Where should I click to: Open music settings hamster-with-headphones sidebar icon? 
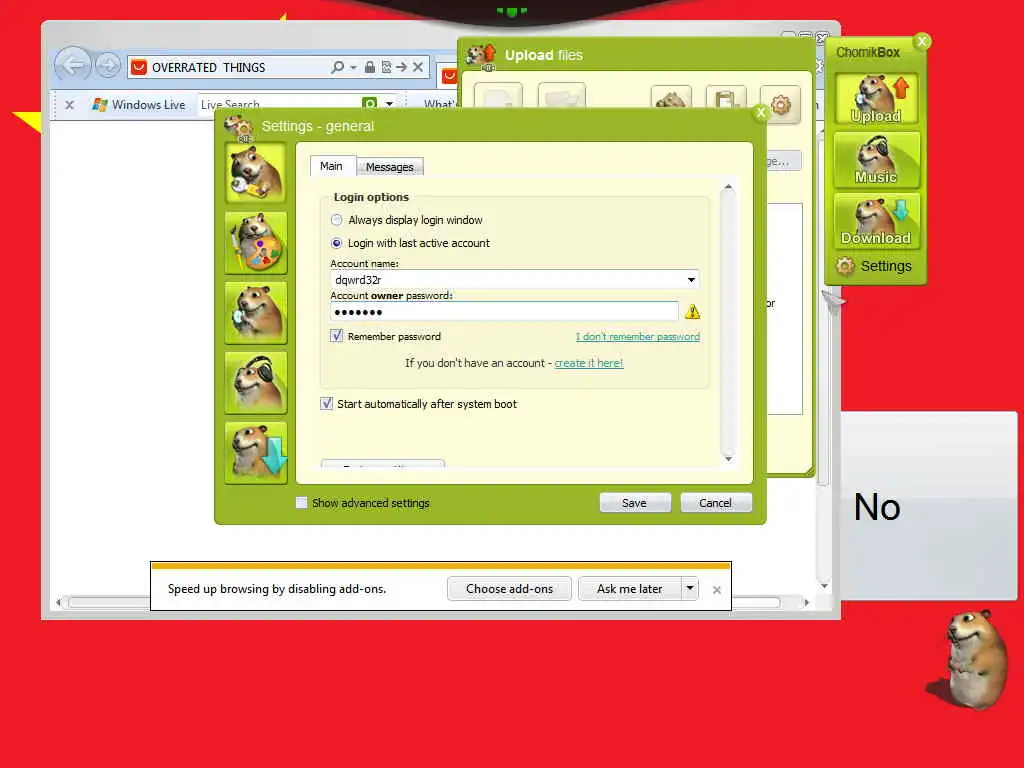click(x=255, y=383)
